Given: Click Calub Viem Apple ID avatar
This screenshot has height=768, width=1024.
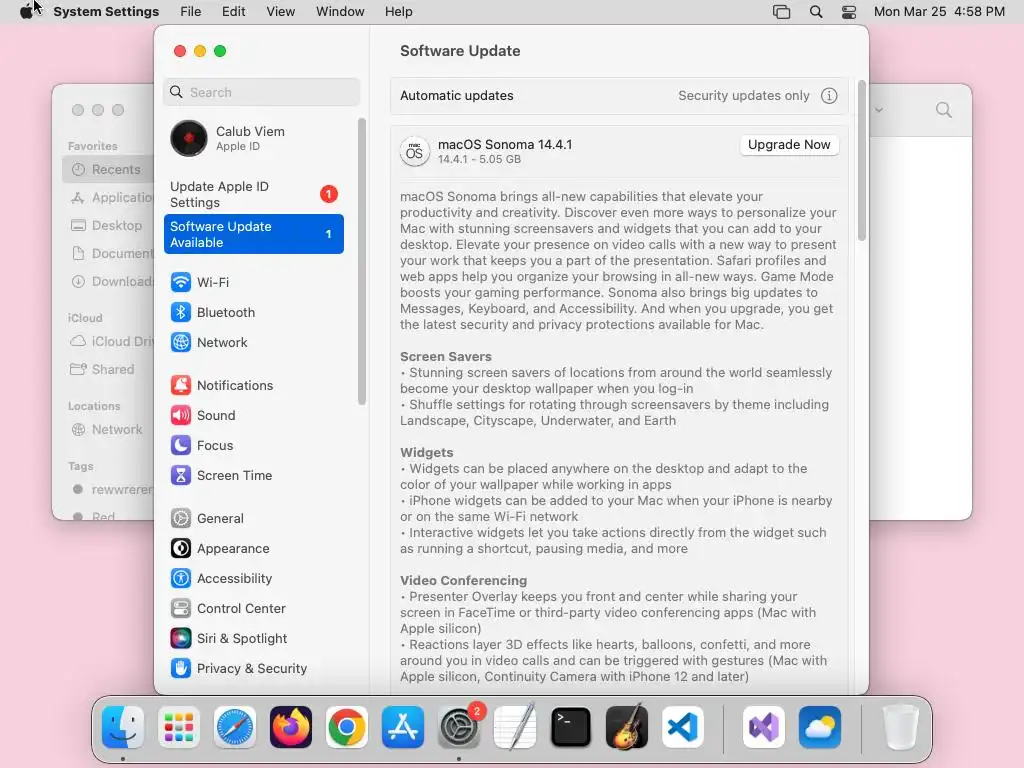Looking at the screenshot, I should (x=189, y=138).
